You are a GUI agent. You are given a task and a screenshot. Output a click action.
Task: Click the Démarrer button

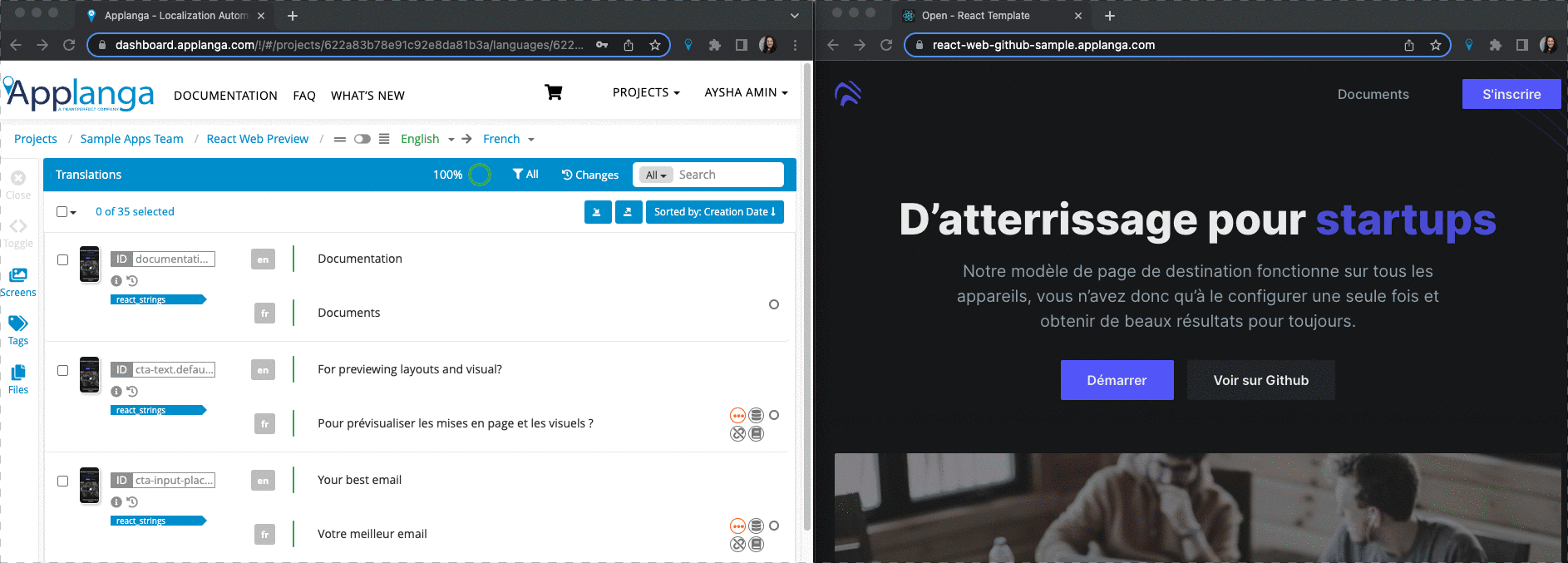[1117, 380]
